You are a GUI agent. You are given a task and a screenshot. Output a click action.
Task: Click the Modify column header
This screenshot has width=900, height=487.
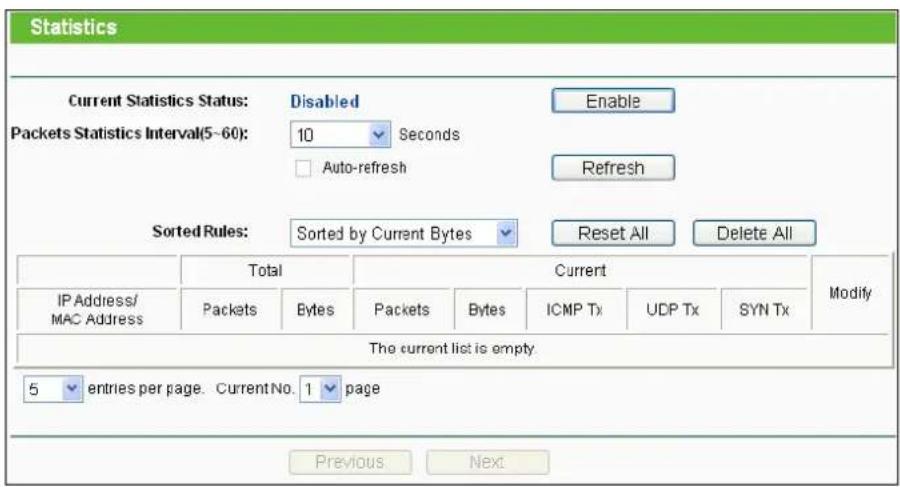tap(850, 293)
